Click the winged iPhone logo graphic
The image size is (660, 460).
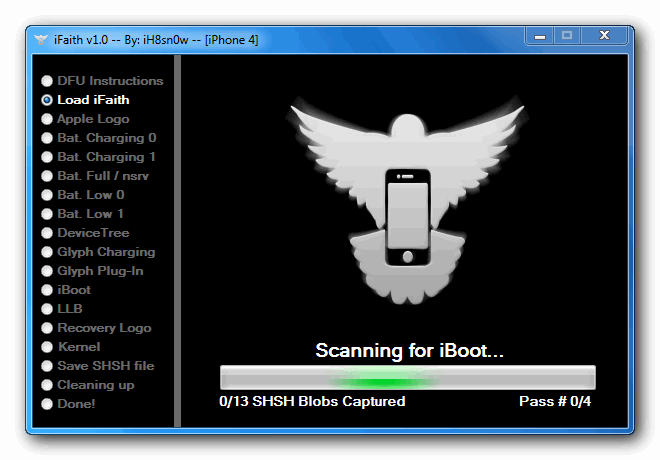point(407,200)
